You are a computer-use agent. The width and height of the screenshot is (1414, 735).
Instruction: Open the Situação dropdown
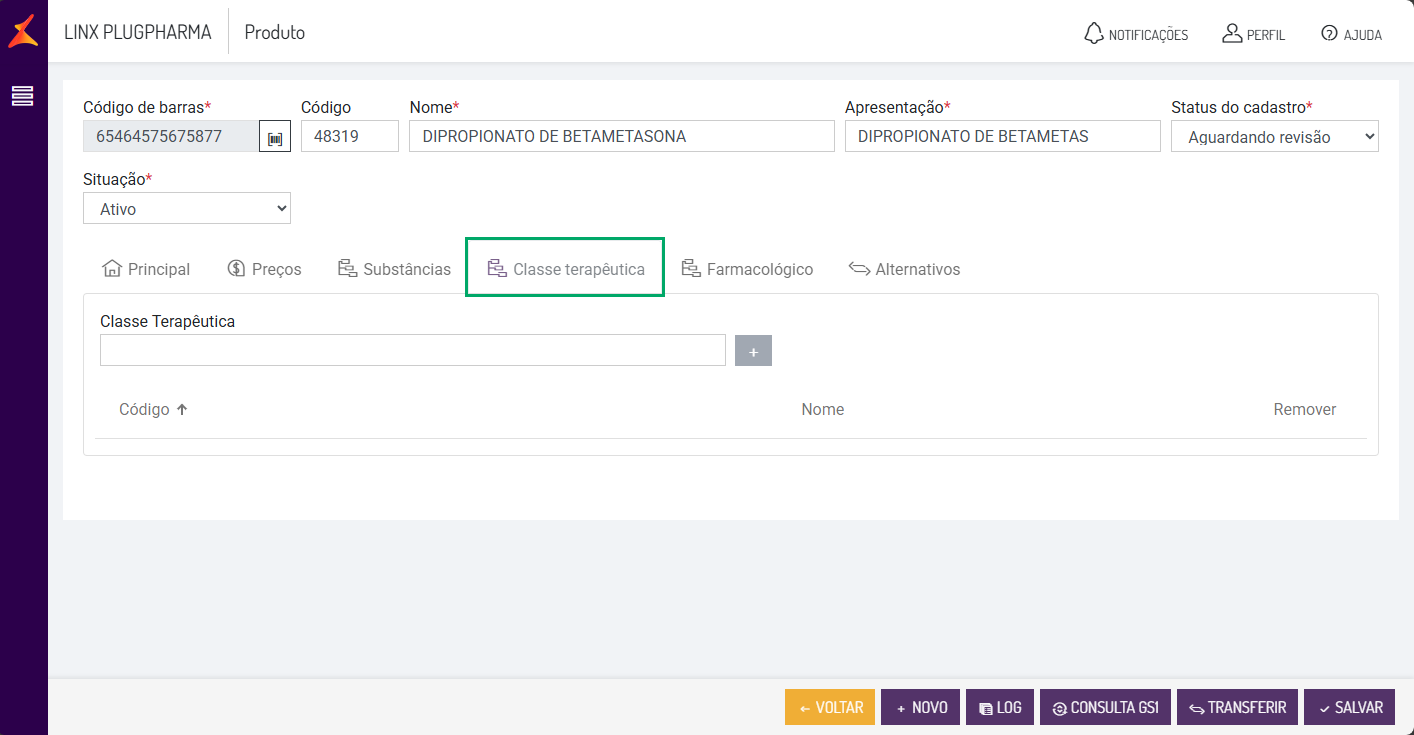tap(187, 209)
